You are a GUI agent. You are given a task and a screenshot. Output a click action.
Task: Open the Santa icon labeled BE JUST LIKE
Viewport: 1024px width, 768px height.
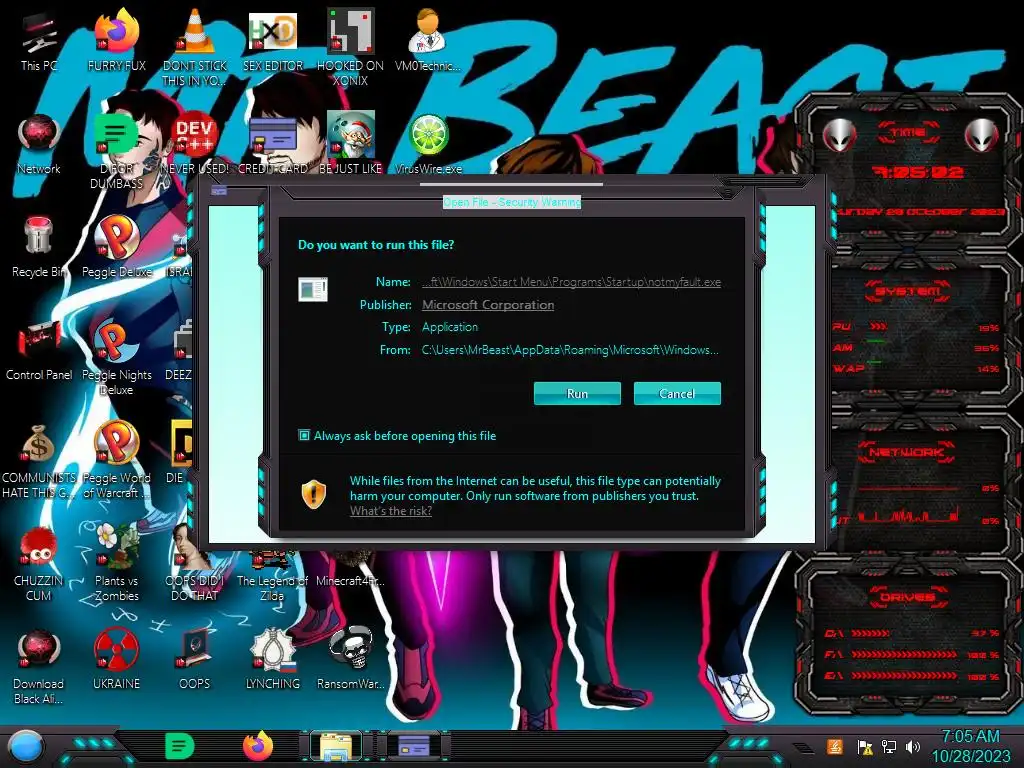(x=350, y=144)
